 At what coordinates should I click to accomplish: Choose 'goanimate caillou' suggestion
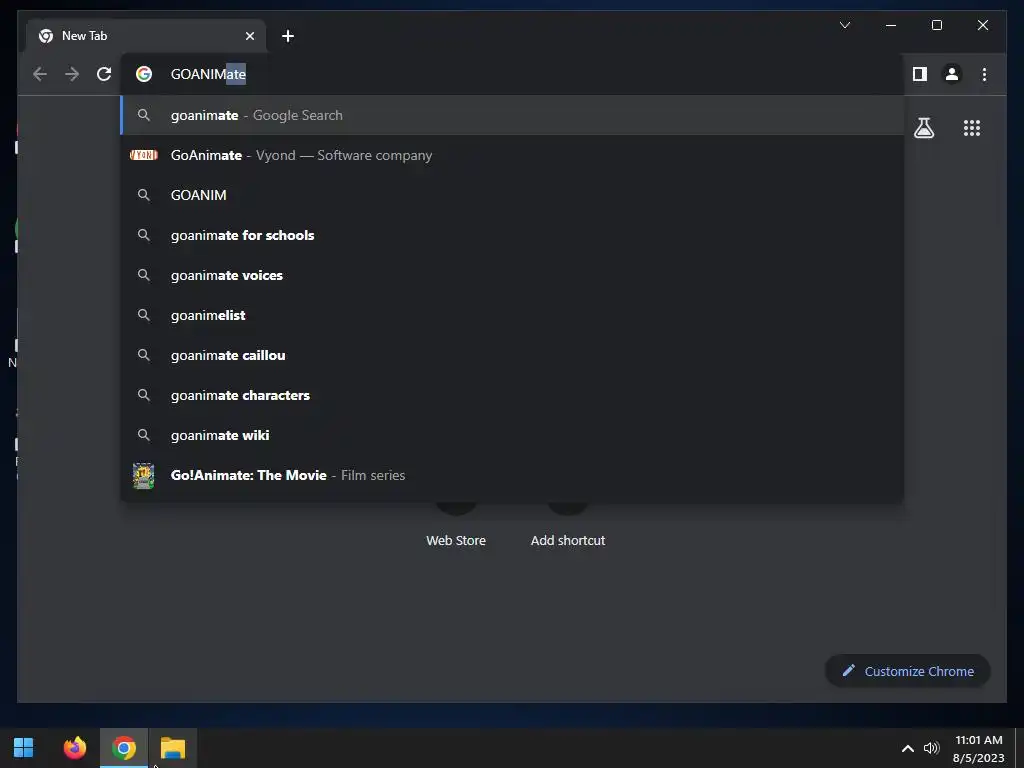coord(512,355)
